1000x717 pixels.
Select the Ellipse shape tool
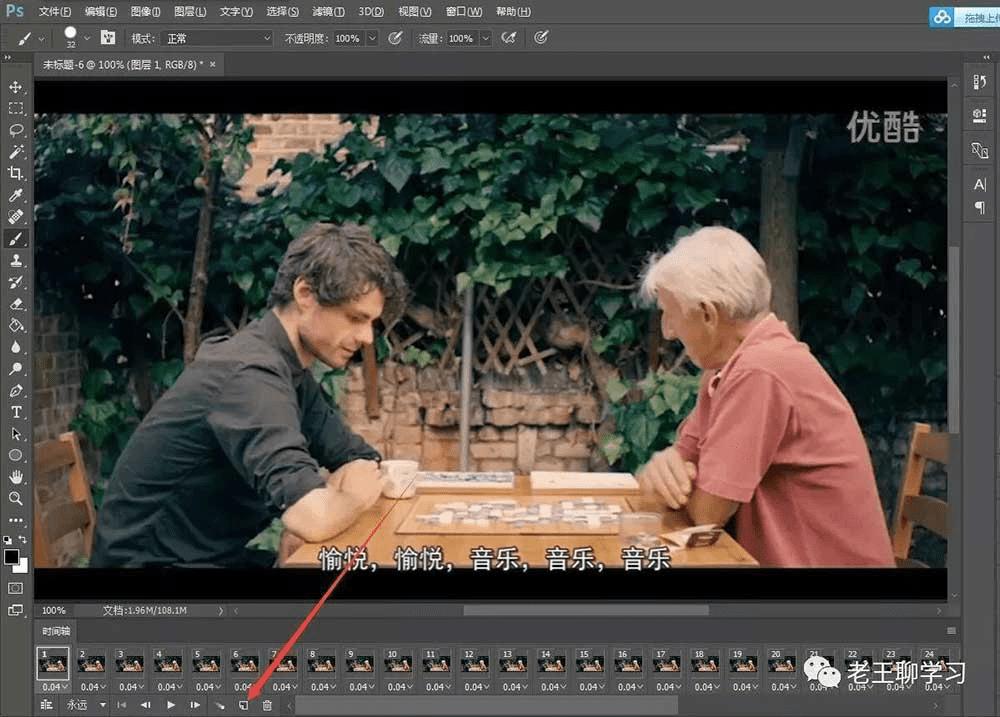[16, 455]
